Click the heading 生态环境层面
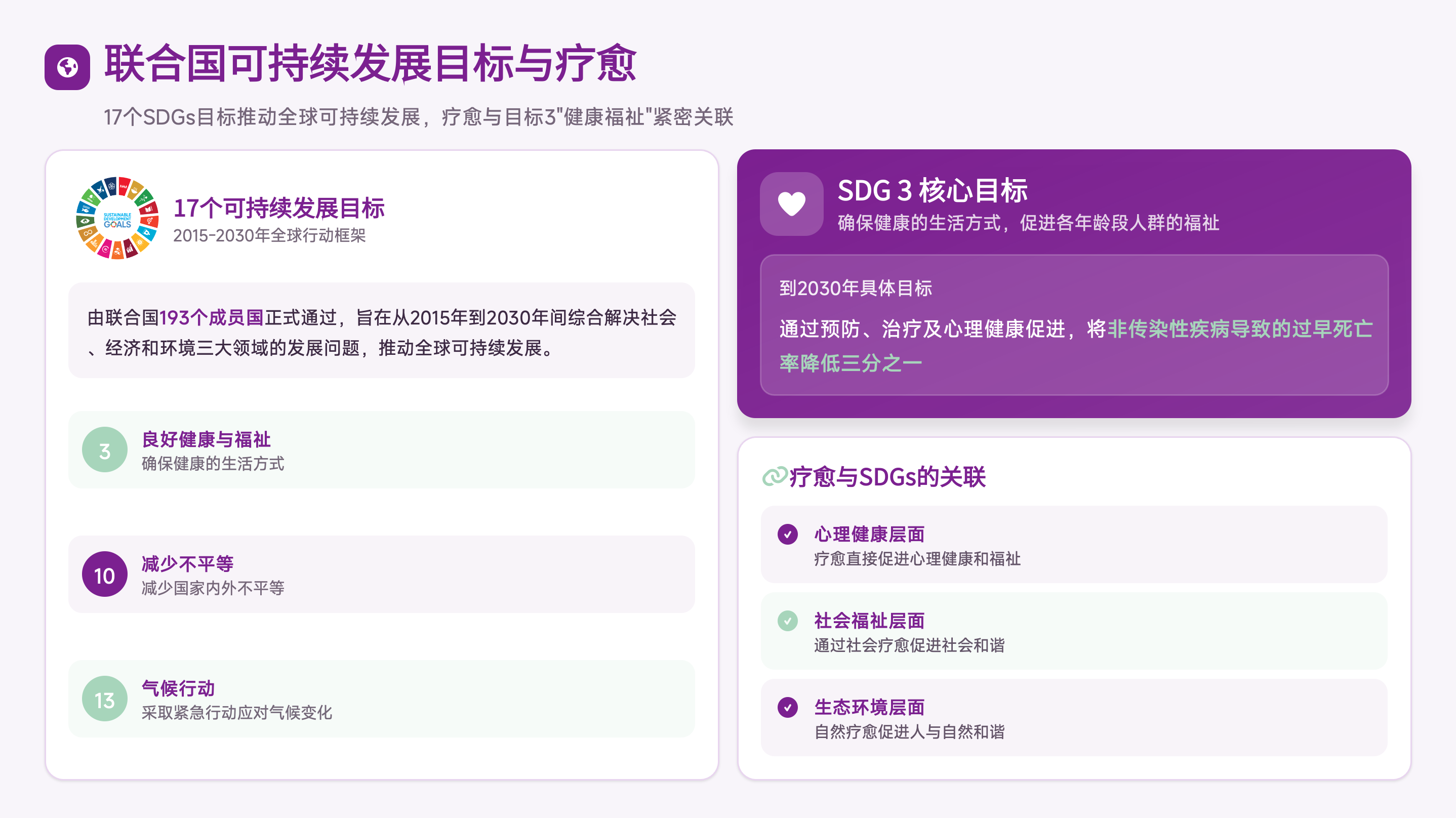 click(x=869, y=707)
